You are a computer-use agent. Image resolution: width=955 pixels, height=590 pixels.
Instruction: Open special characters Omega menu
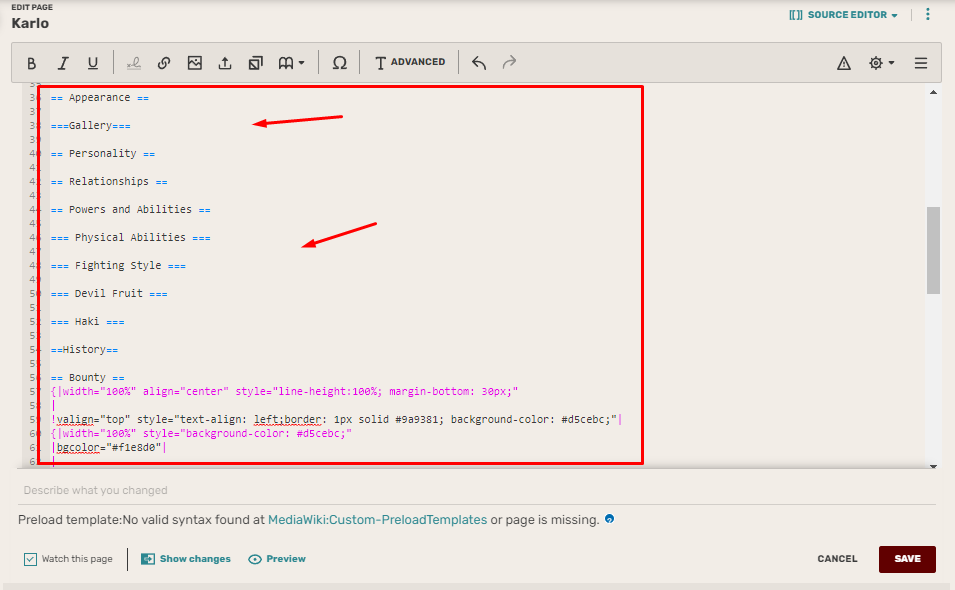pyautogui.click(x=339, y=63)
